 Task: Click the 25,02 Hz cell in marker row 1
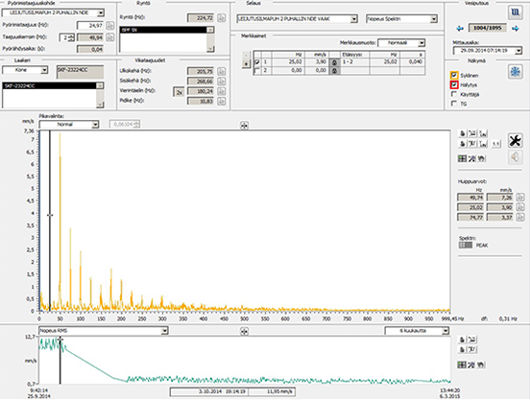288,62
